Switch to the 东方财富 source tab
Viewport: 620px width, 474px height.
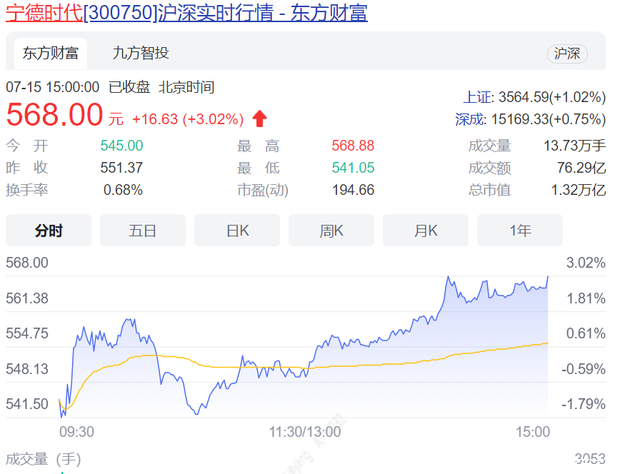(51, 53)
